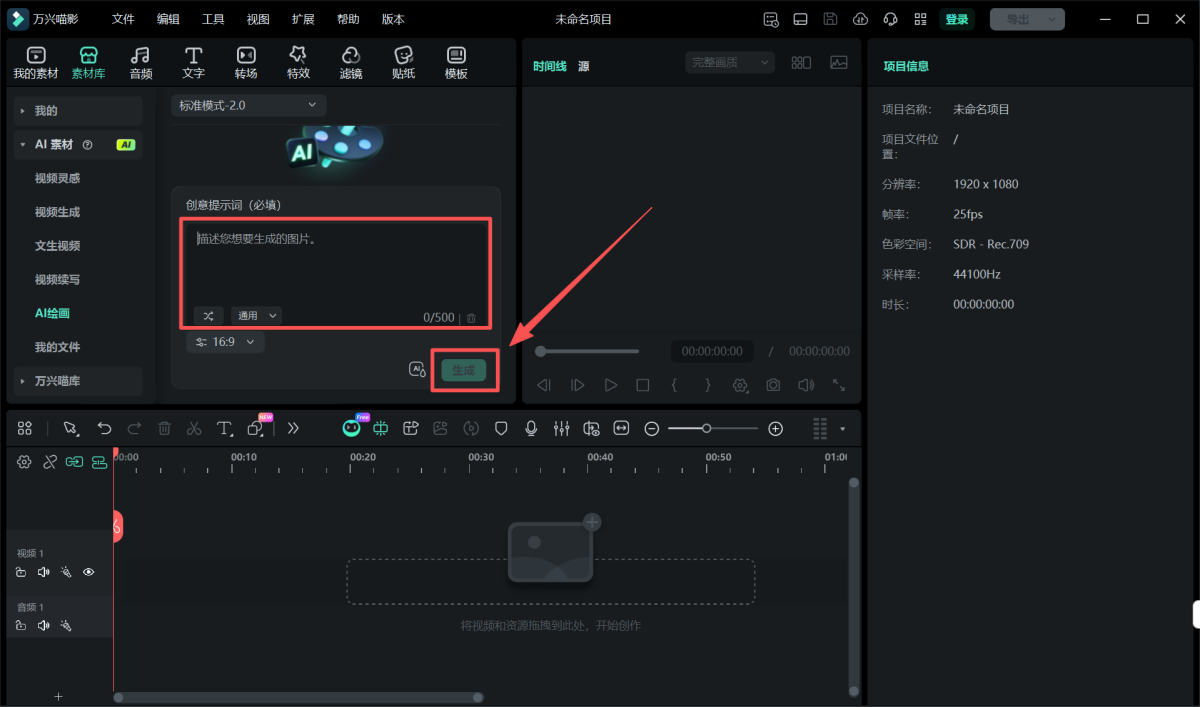Mute the 音频 1 track
The image size is (1200, 707).
click(x=43, y=625)
